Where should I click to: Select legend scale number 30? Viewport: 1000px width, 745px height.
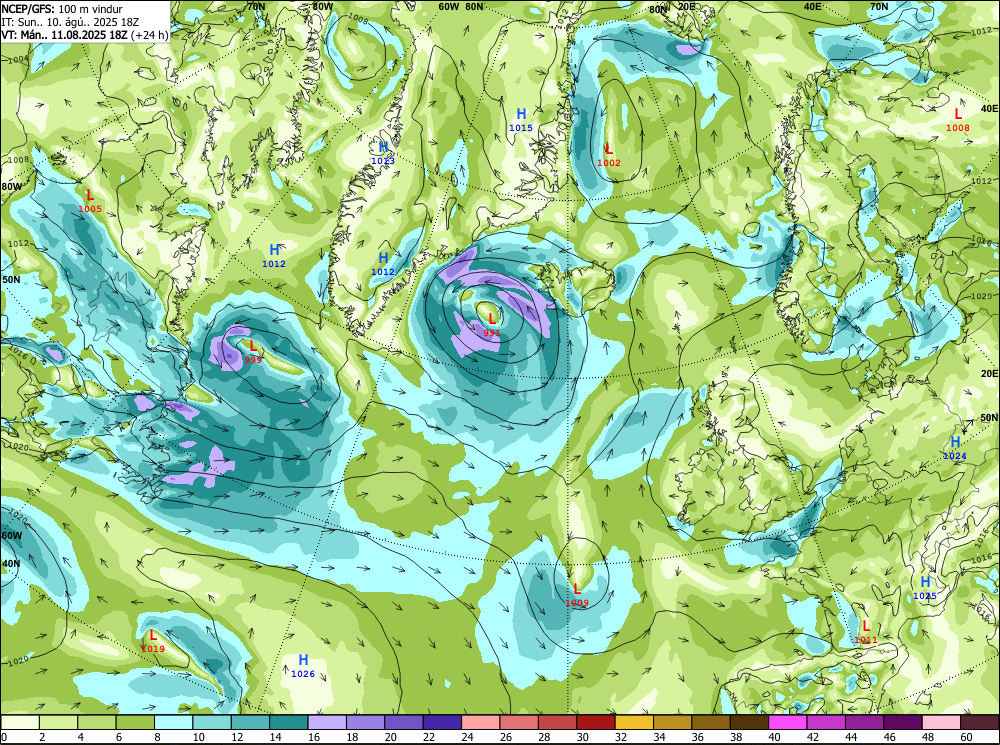[x=582, y=737]
